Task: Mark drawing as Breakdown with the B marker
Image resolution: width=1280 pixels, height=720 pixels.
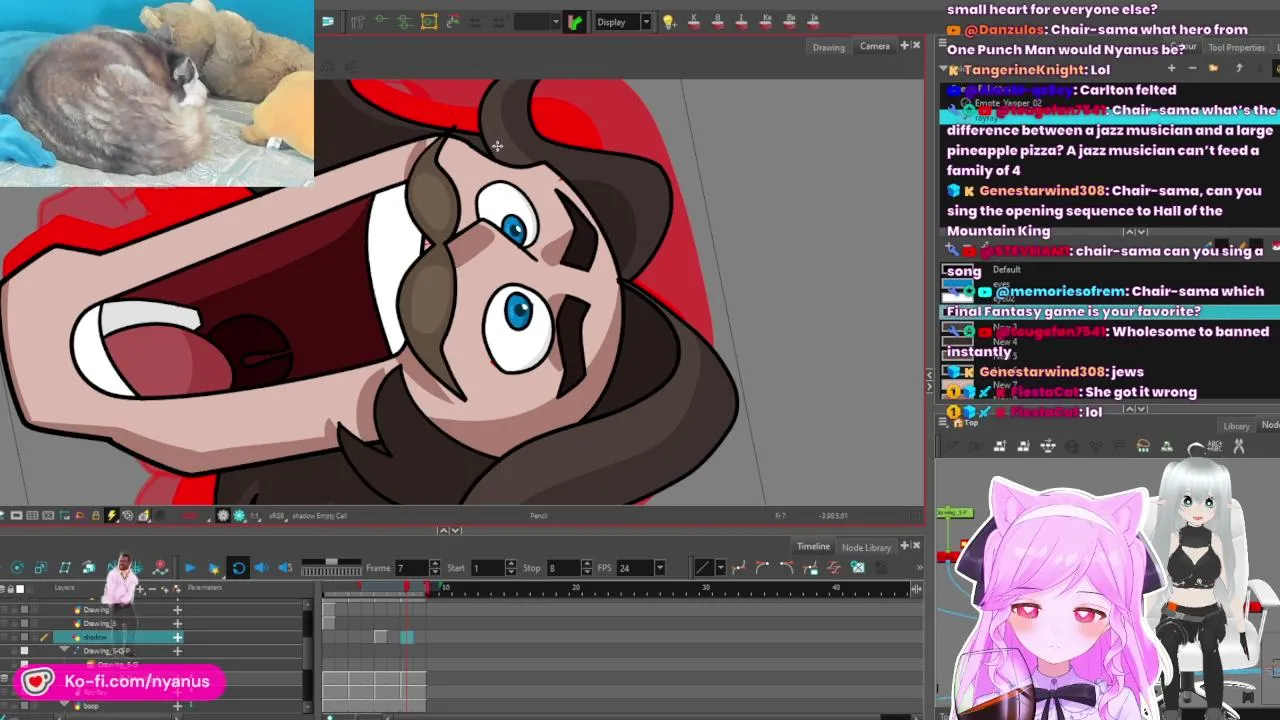Action: point(718,21)
